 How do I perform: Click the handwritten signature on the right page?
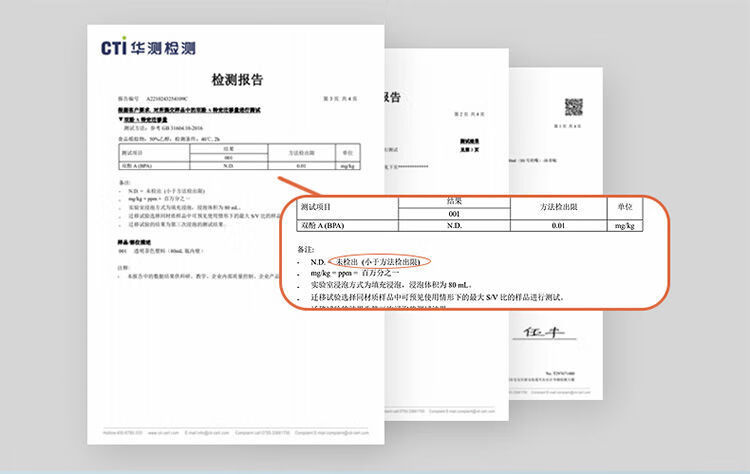point(544,332)
